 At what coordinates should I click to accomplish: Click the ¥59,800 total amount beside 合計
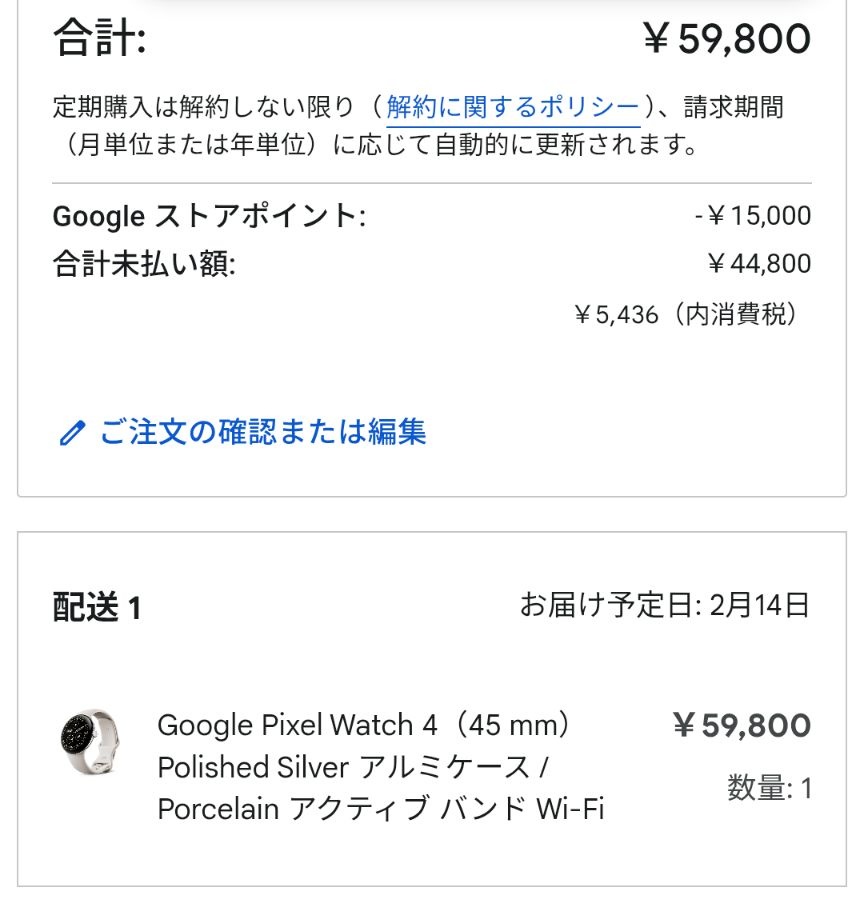click(x=726, y=40)
